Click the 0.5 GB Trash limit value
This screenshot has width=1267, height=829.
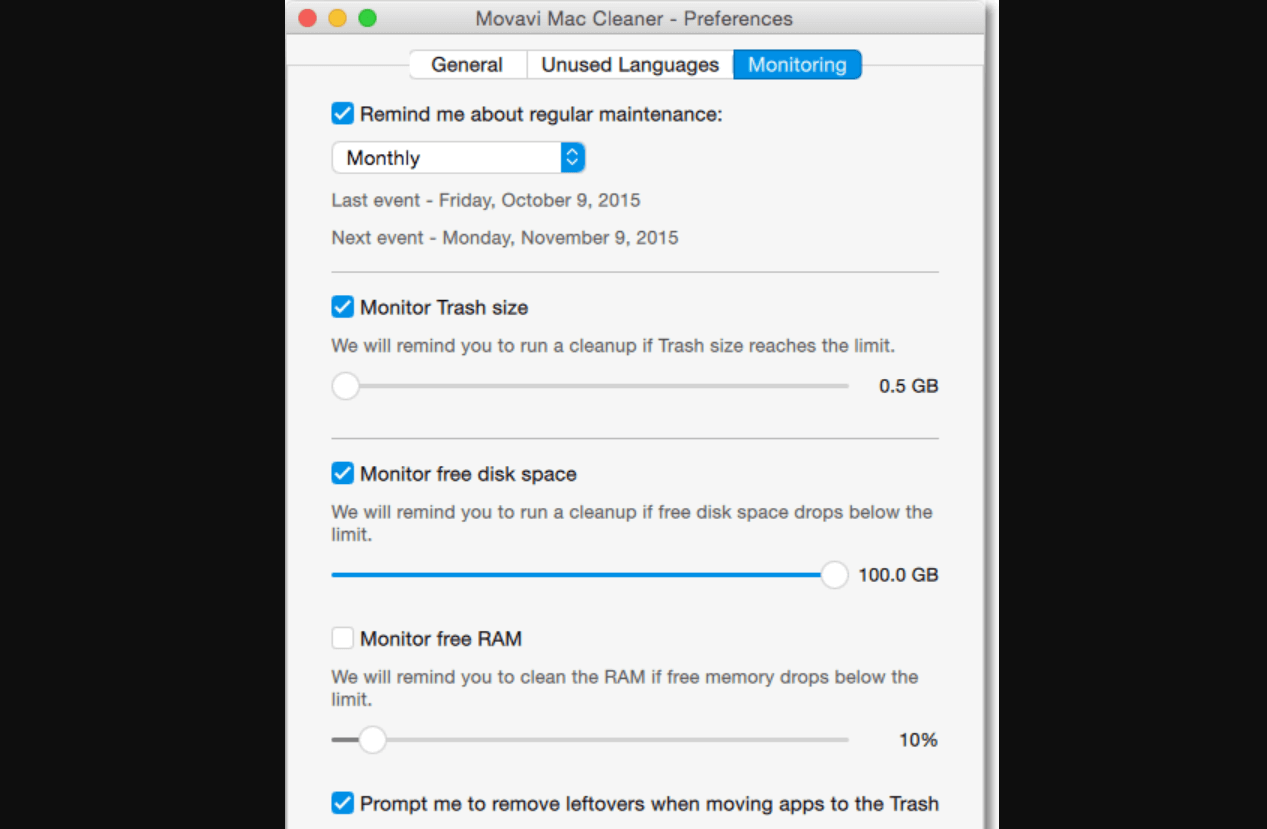pos(908,386)
